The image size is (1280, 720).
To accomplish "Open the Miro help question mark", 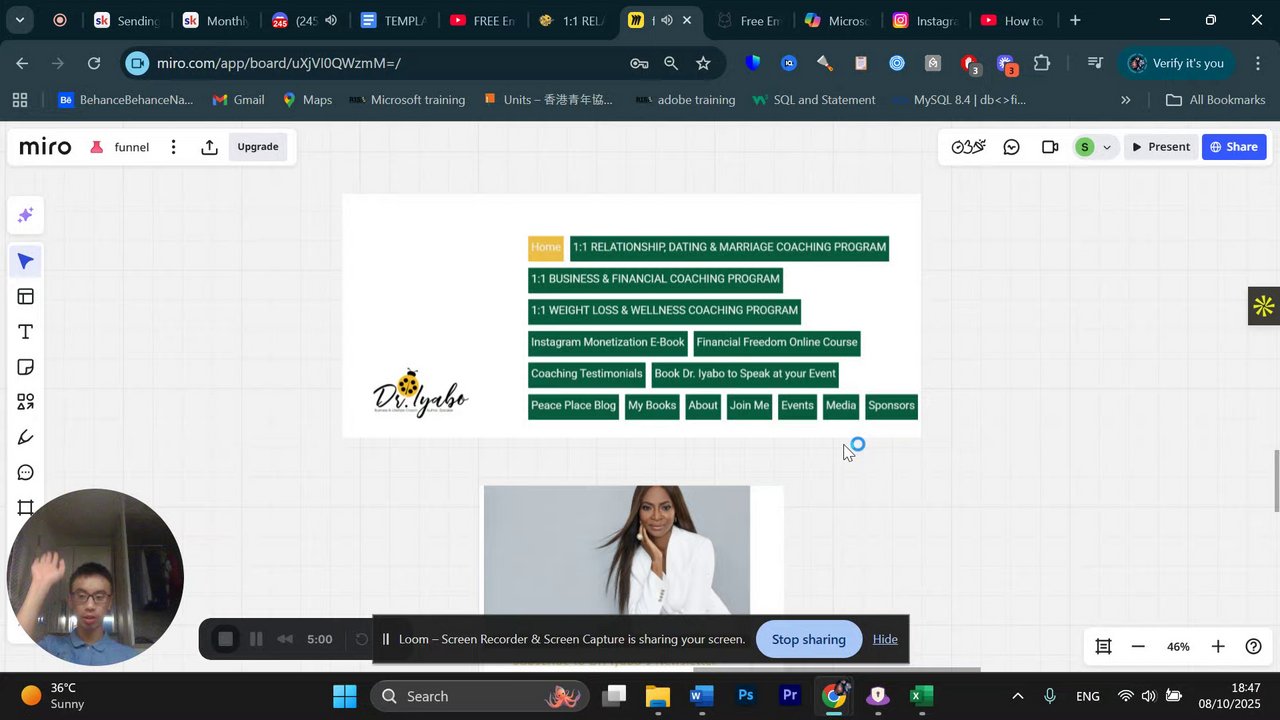I will pyautogui.click(x=1253, y=647).
